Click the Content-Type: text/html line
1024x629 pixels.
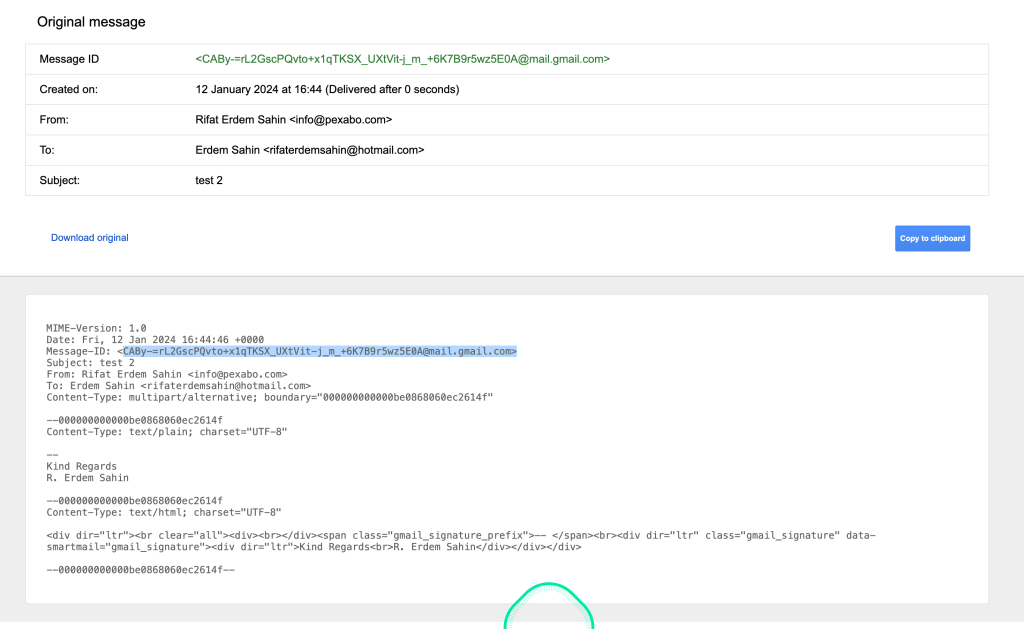pos(163,513)
